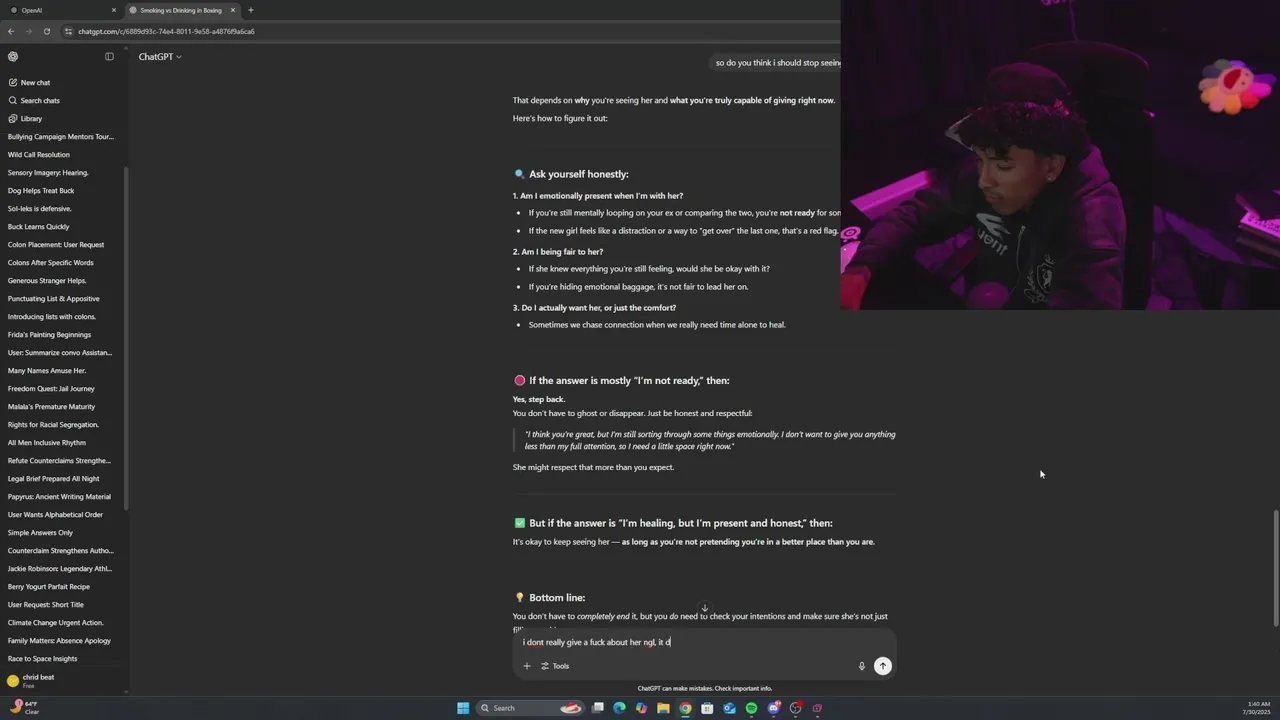Screen dimensions: 1280x720
Task: View site information icon in the address bar
Action: [x=68, y=31]
